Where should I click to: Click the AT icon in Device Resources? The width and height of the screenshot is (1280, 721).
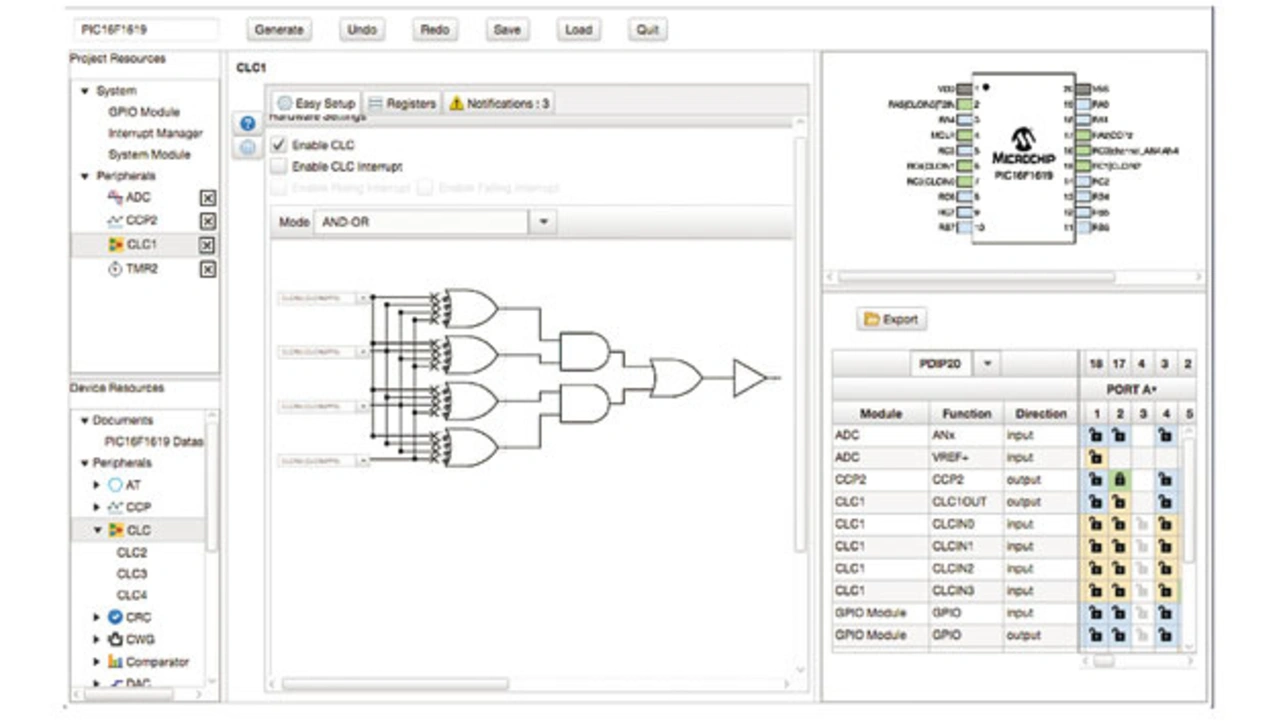115,485
